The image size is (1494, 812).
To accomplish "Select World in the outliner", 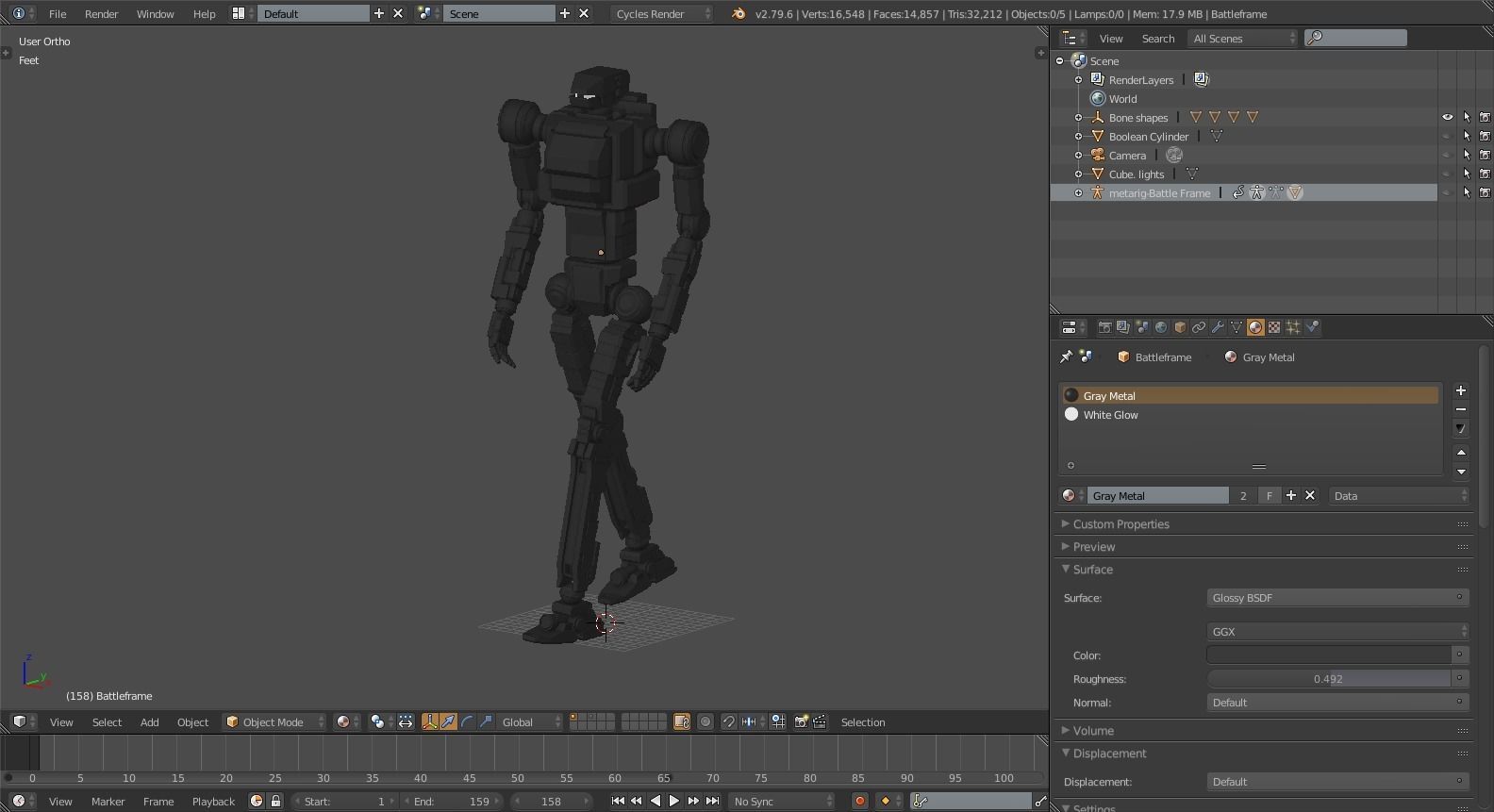I will click(x=1122, y=99).
